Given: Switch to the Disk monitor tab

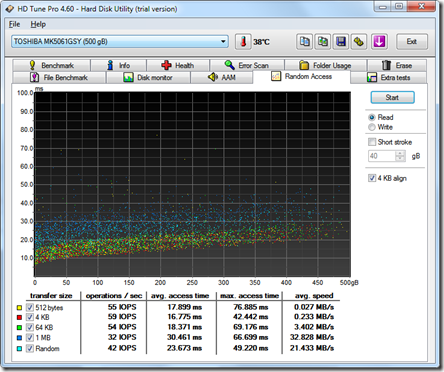Looking at the screenshot, I should coord(148,77).
